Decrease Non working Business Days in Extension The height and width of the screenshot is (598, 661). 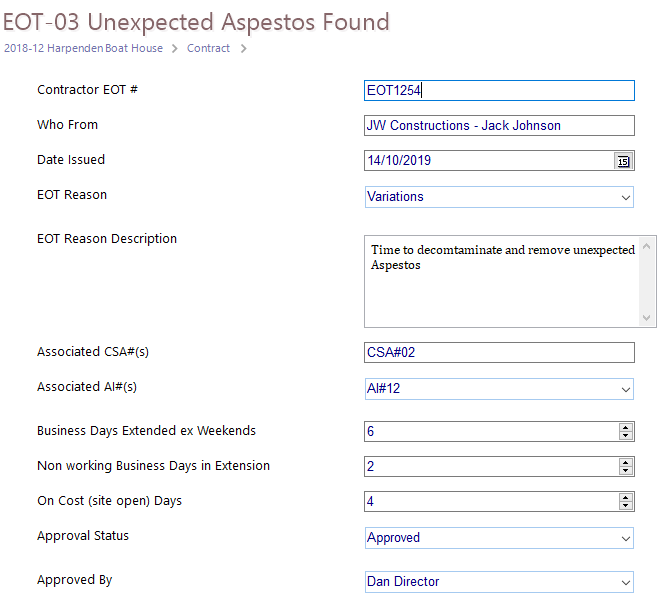pyautogui.click(x=626, y=470)
